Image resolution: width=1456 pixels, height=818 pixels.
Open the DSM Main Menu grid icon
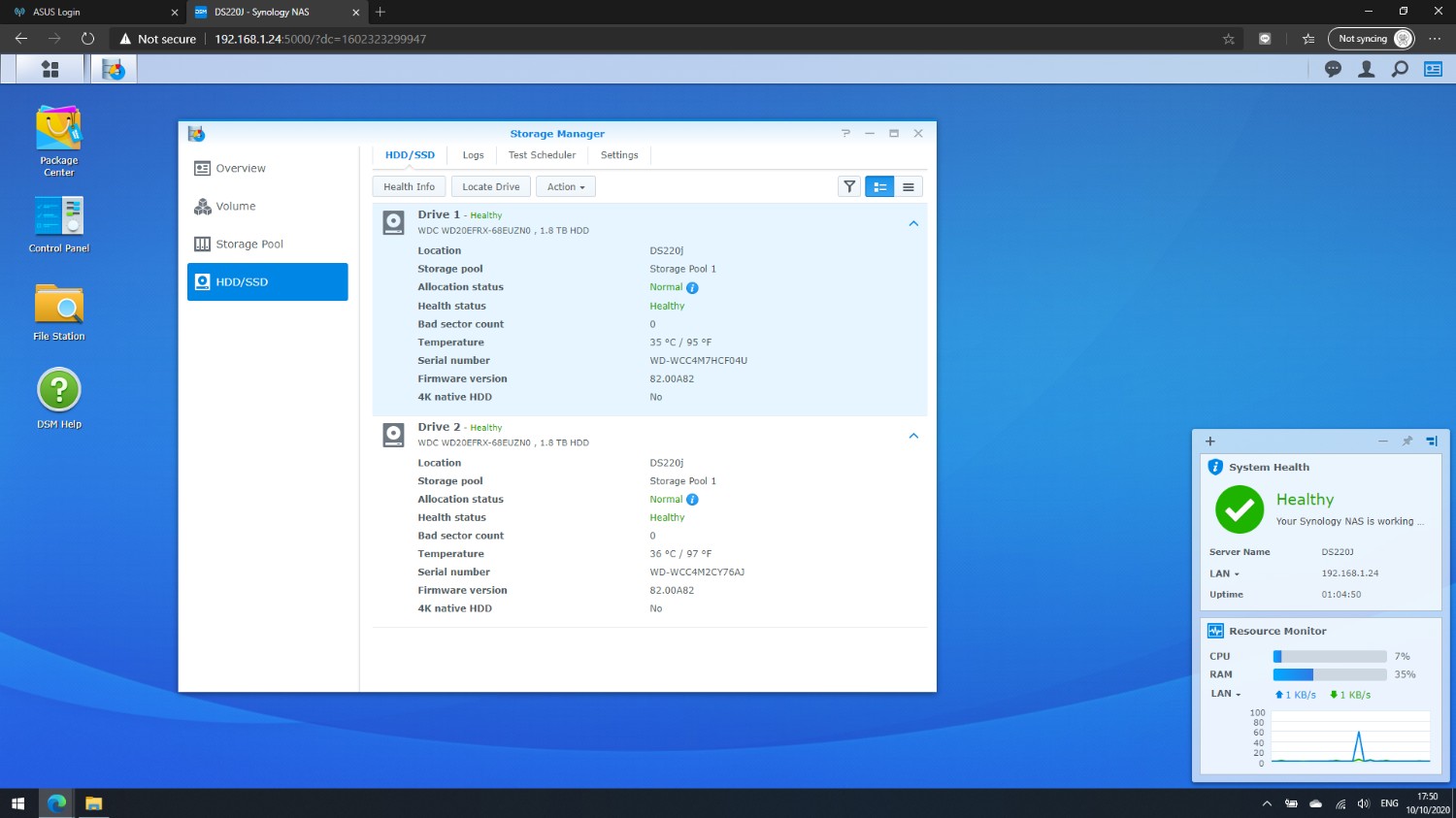pyautogui.click(x=50, y=69)
